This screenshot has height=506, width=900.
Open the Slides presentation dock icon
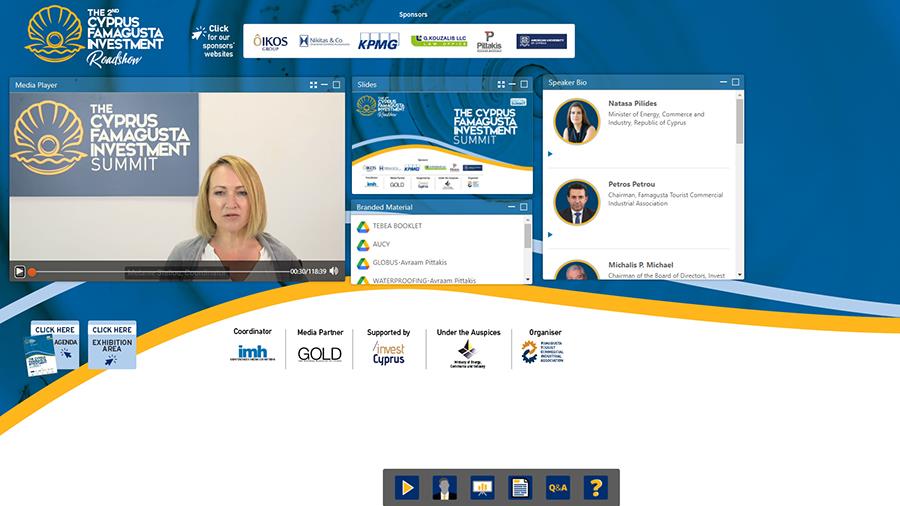[x=483, y=487]
